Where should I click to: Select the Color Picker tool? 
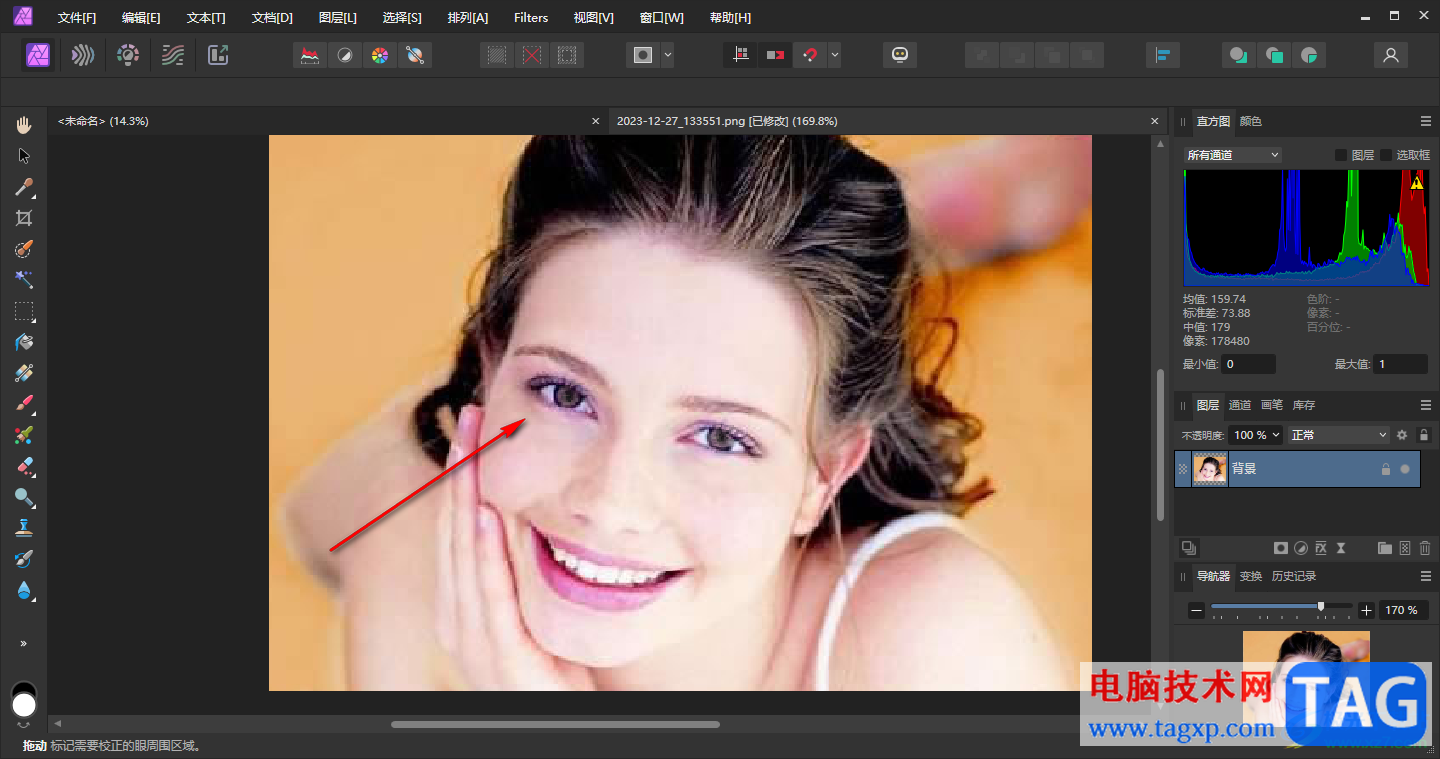click(24, 187)
